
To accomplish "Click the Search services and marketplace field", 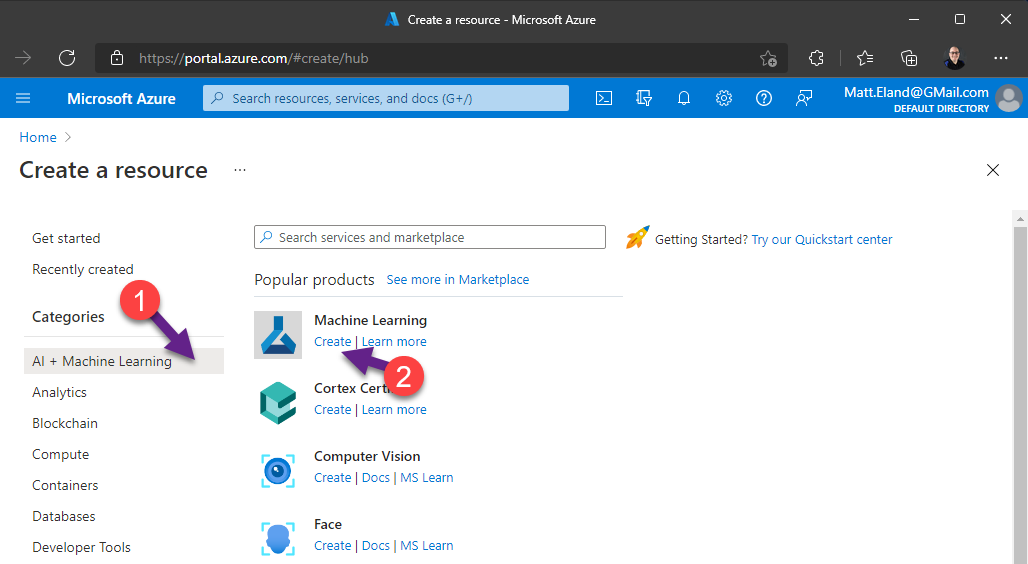I will point(429,237).
